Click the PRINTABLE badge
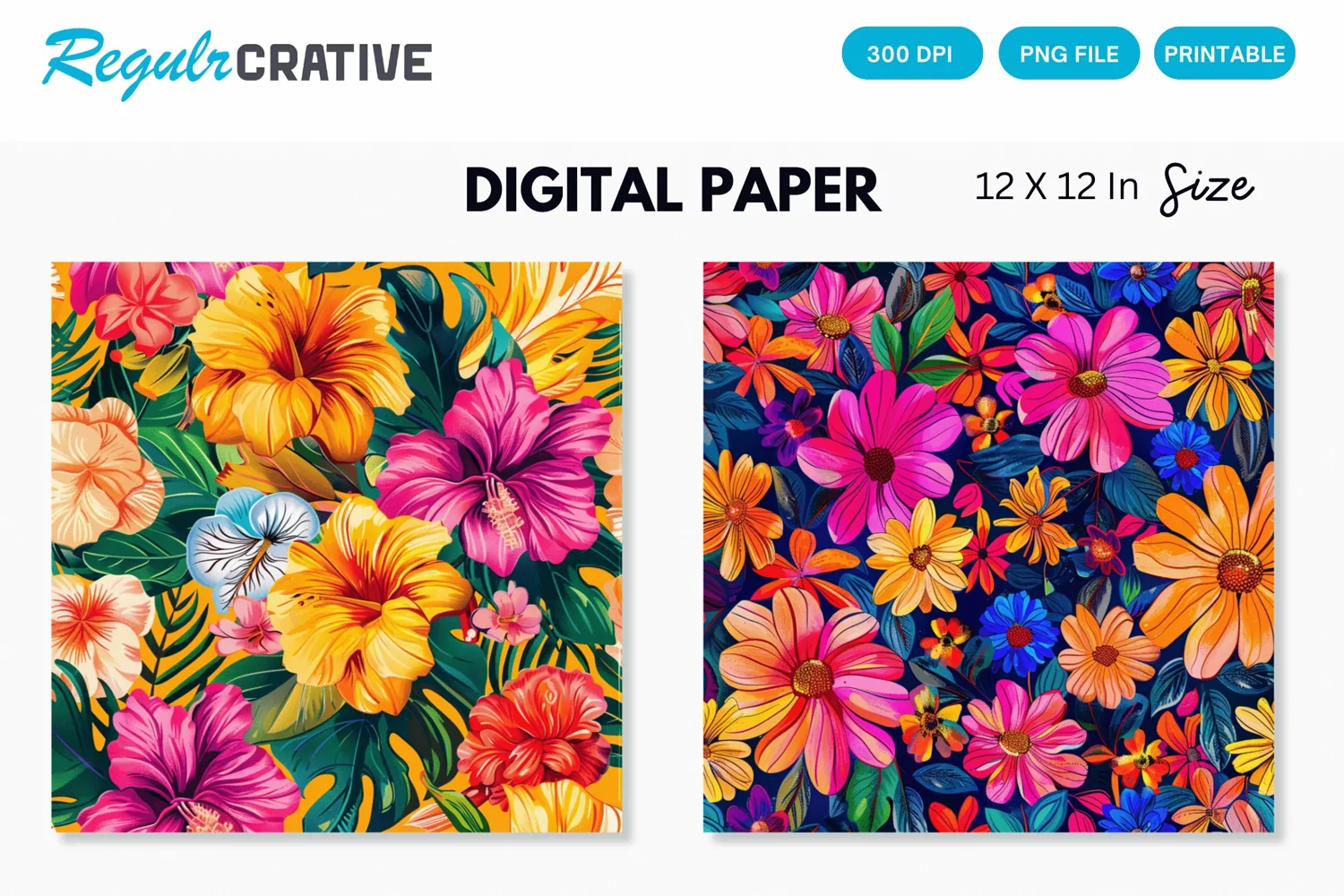Viewport: 1344px width, 896px height. click(1224, 54)
